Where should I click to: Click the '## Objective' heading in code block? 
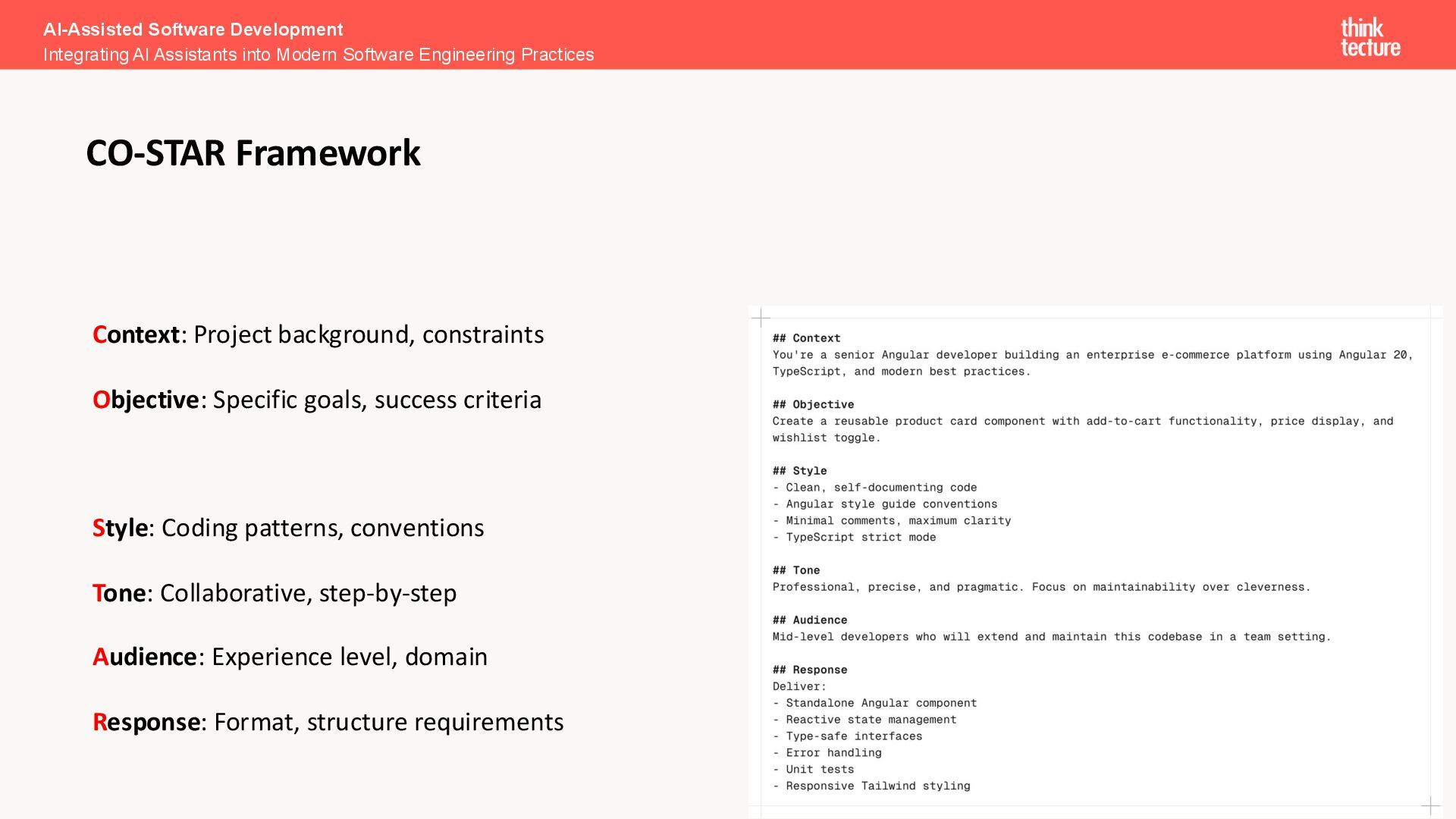tap(813, 405)
